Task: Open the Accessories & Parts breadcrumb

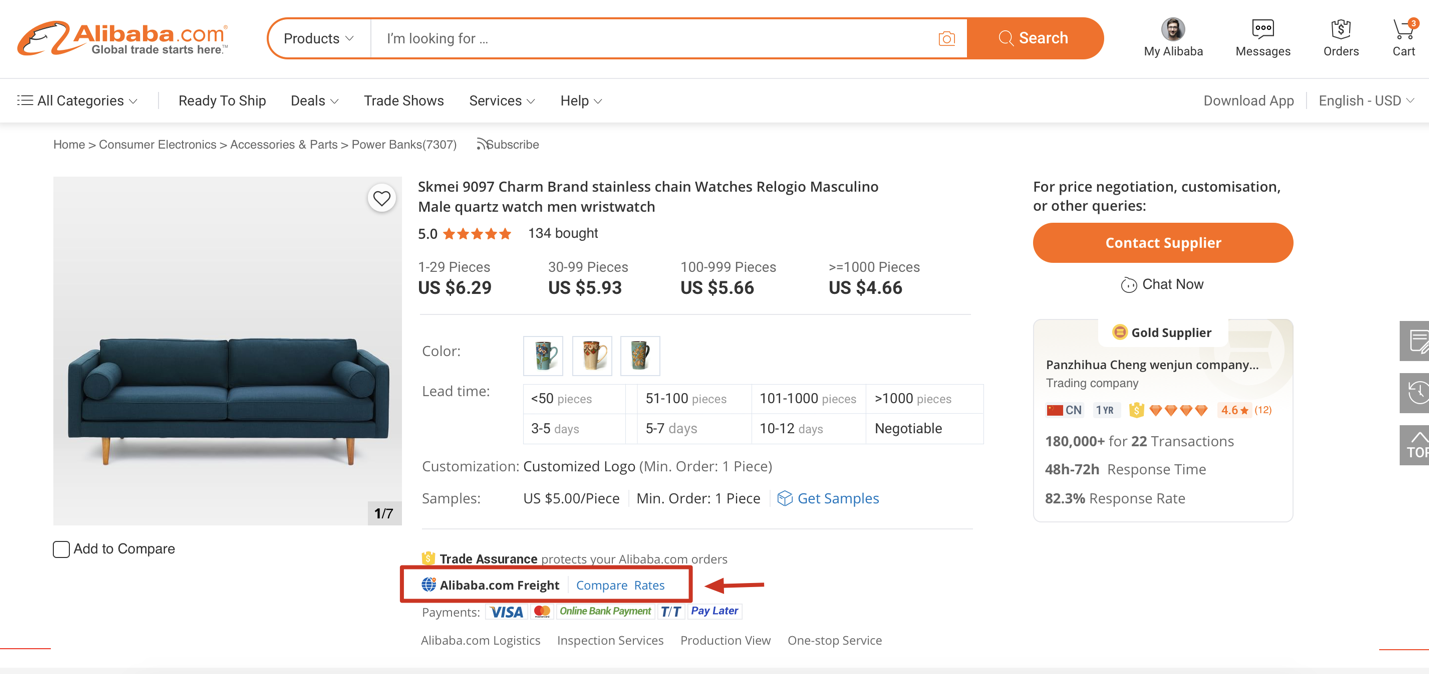Action: pos(284,145)
